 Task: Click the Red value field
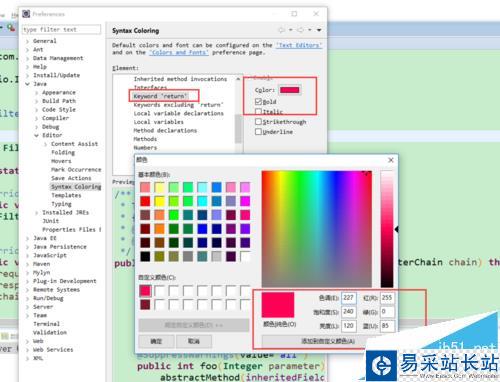pos(387,298)
